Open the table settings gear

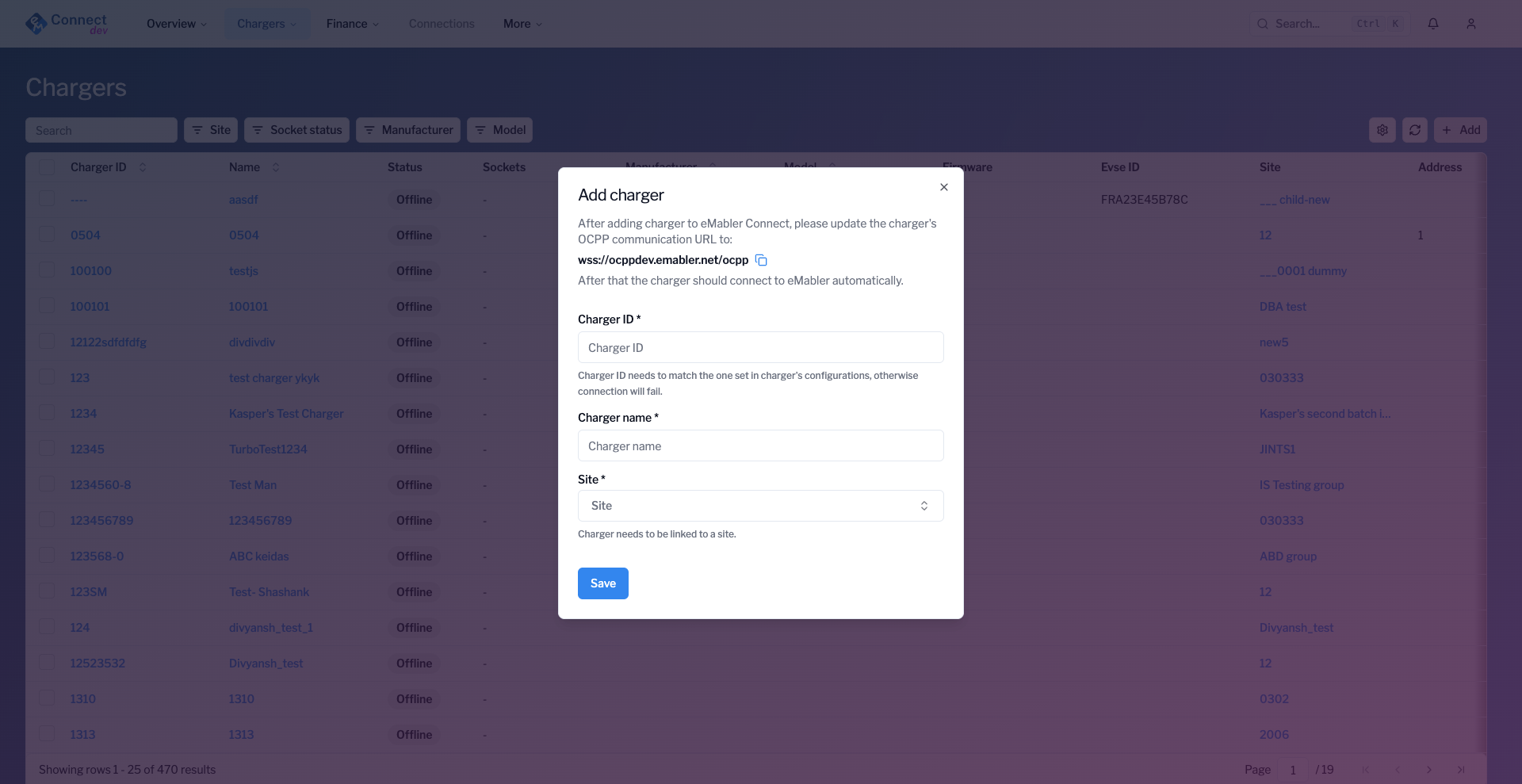coord(1382,129)
